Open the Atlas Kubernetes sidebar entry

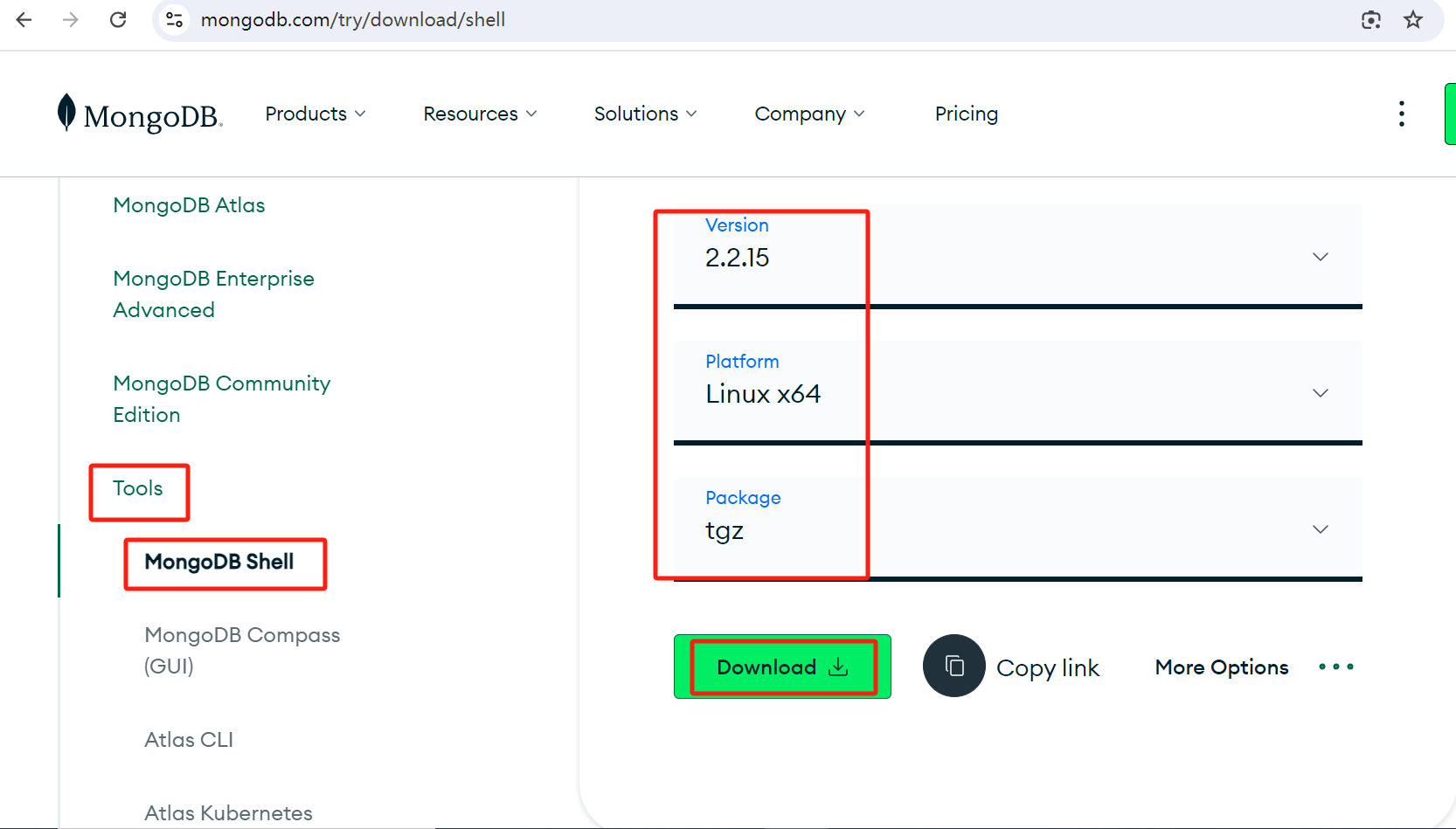(228, 813)
